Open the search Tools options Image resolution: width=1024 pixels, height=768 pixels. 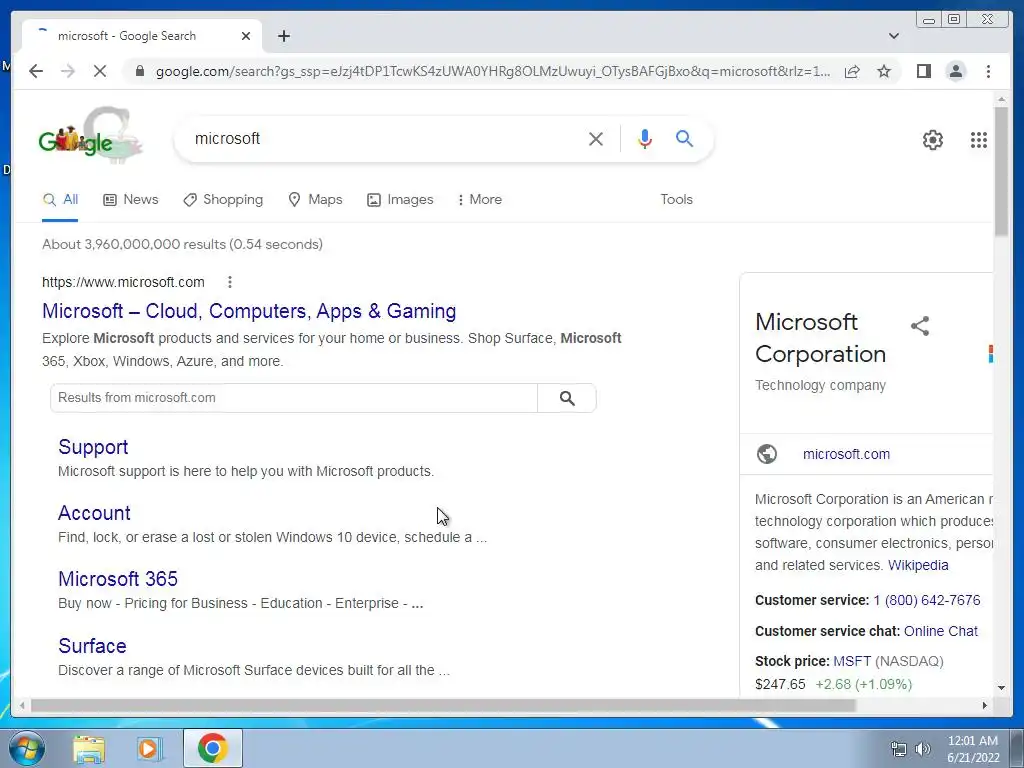tap(676, 200)
